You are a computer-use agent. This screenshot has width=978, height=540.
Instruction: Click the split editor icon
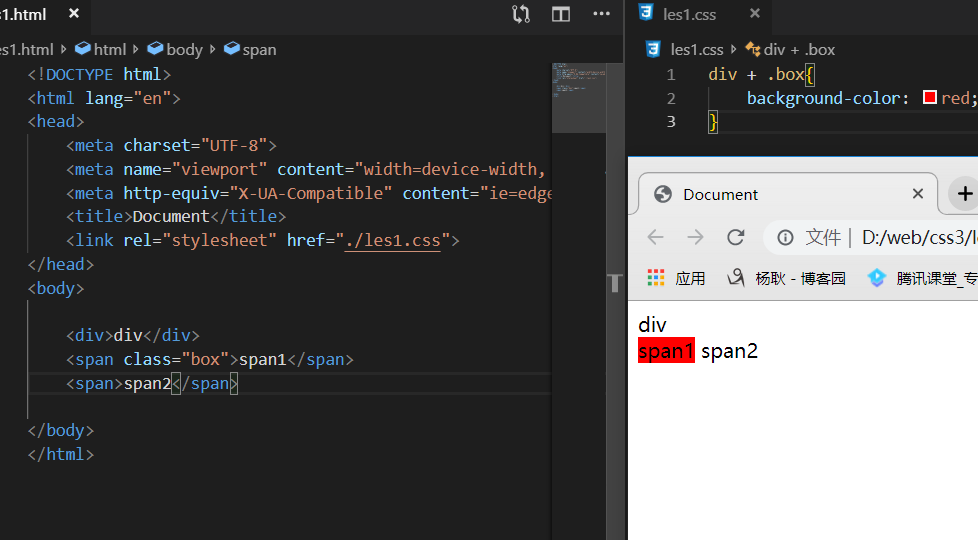[x=561, y=14]
